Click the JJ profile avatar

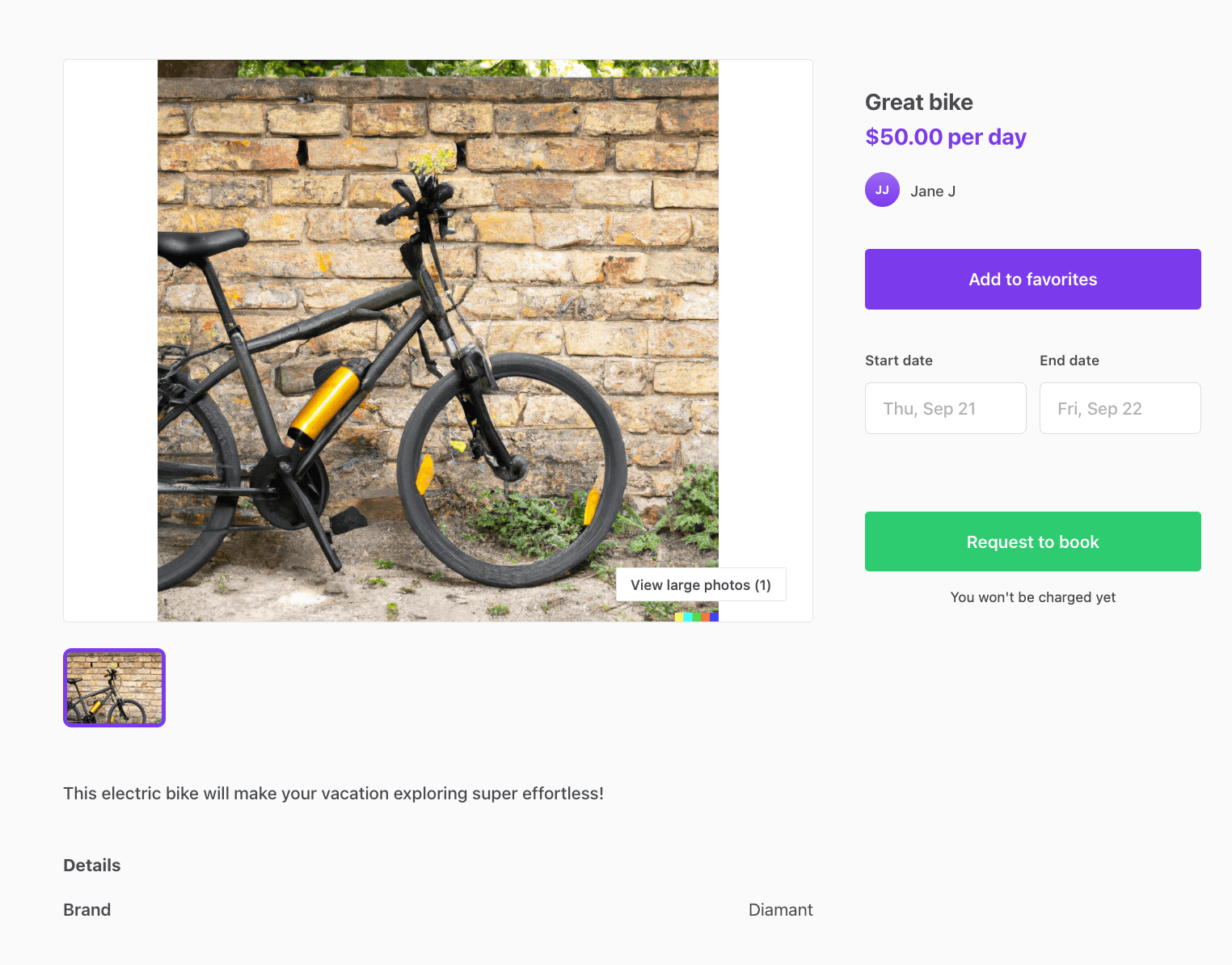(882, 190)
